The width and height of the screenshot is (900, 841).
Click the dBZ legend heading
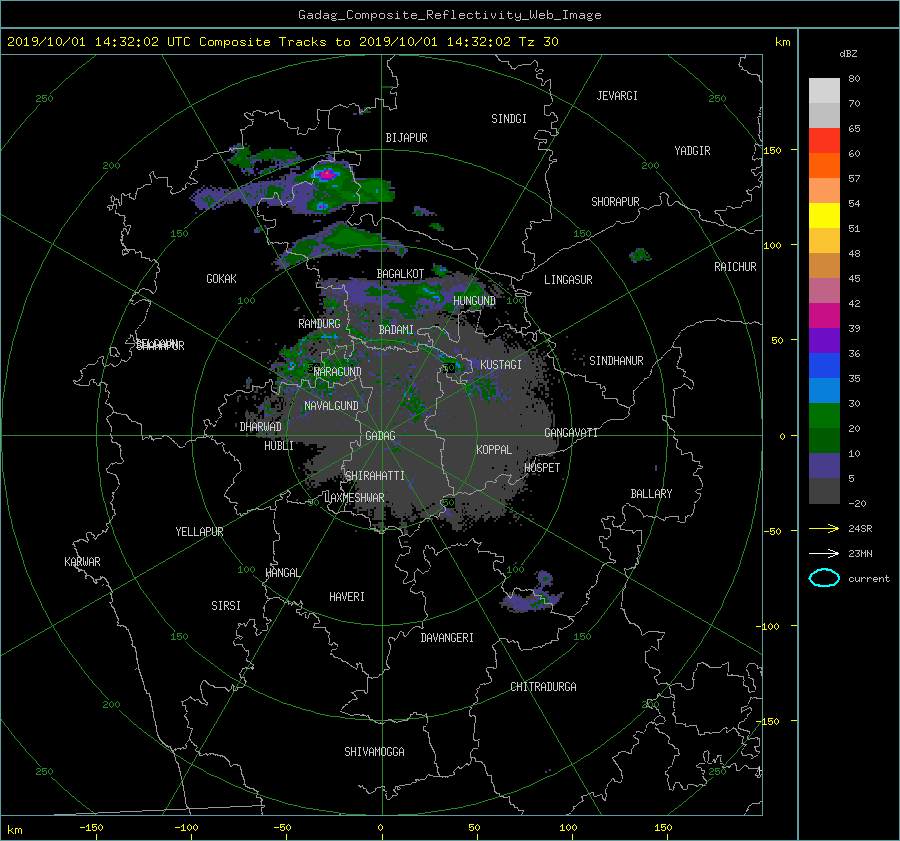coord(848,54)
